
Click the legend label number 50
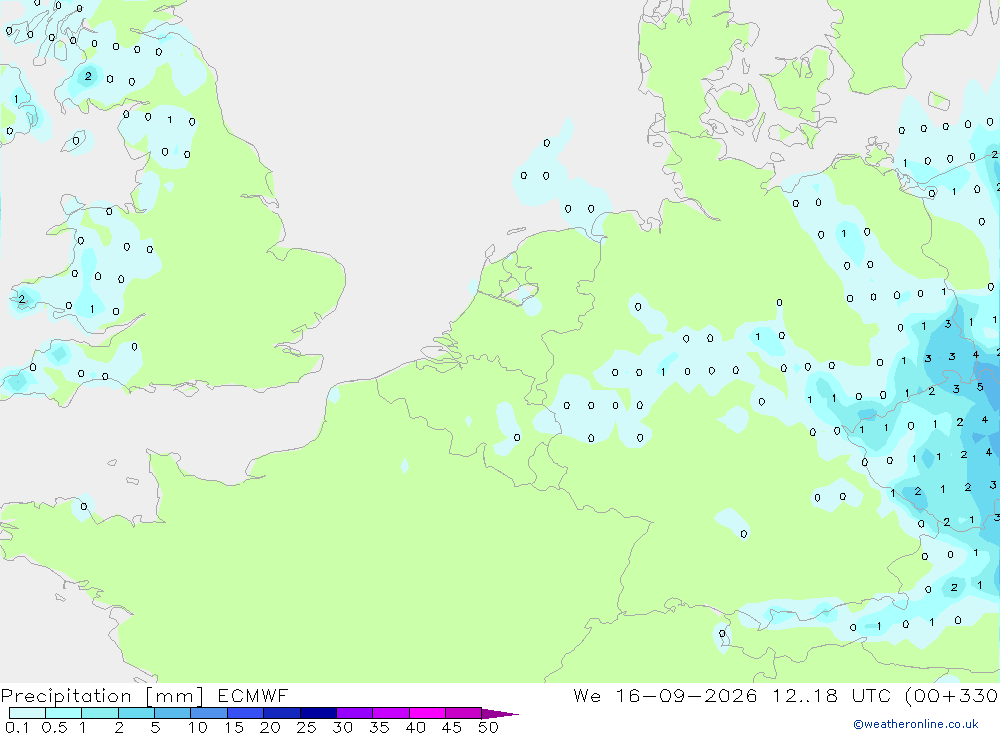tap(488, 727)
